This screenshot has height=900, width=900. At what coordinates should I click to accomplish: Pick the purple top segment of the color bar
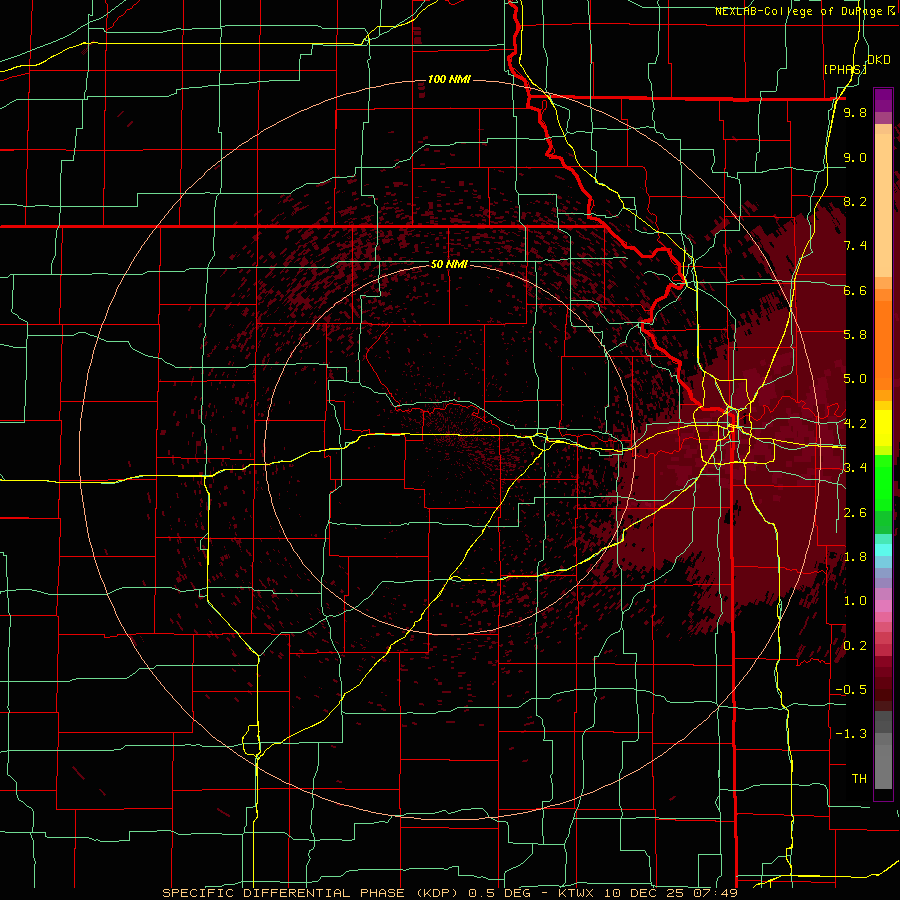point(883,100)
